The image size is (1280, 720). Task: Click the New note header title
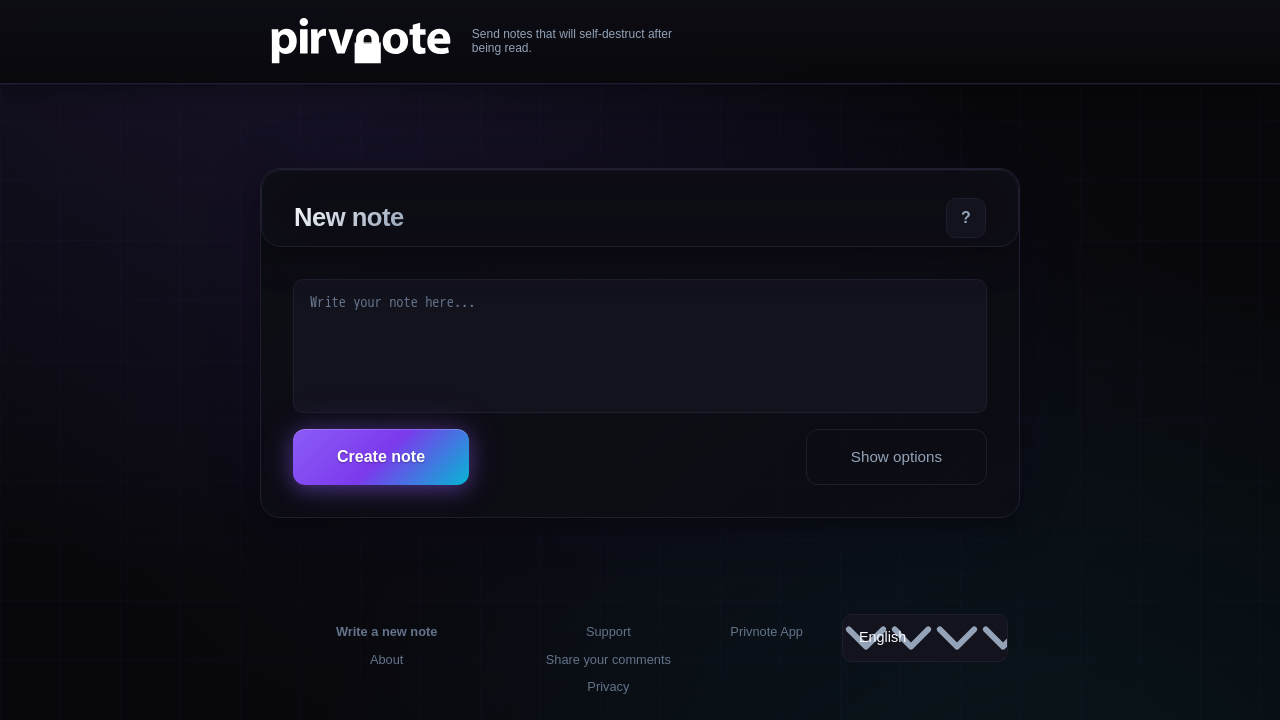point(348,217)
